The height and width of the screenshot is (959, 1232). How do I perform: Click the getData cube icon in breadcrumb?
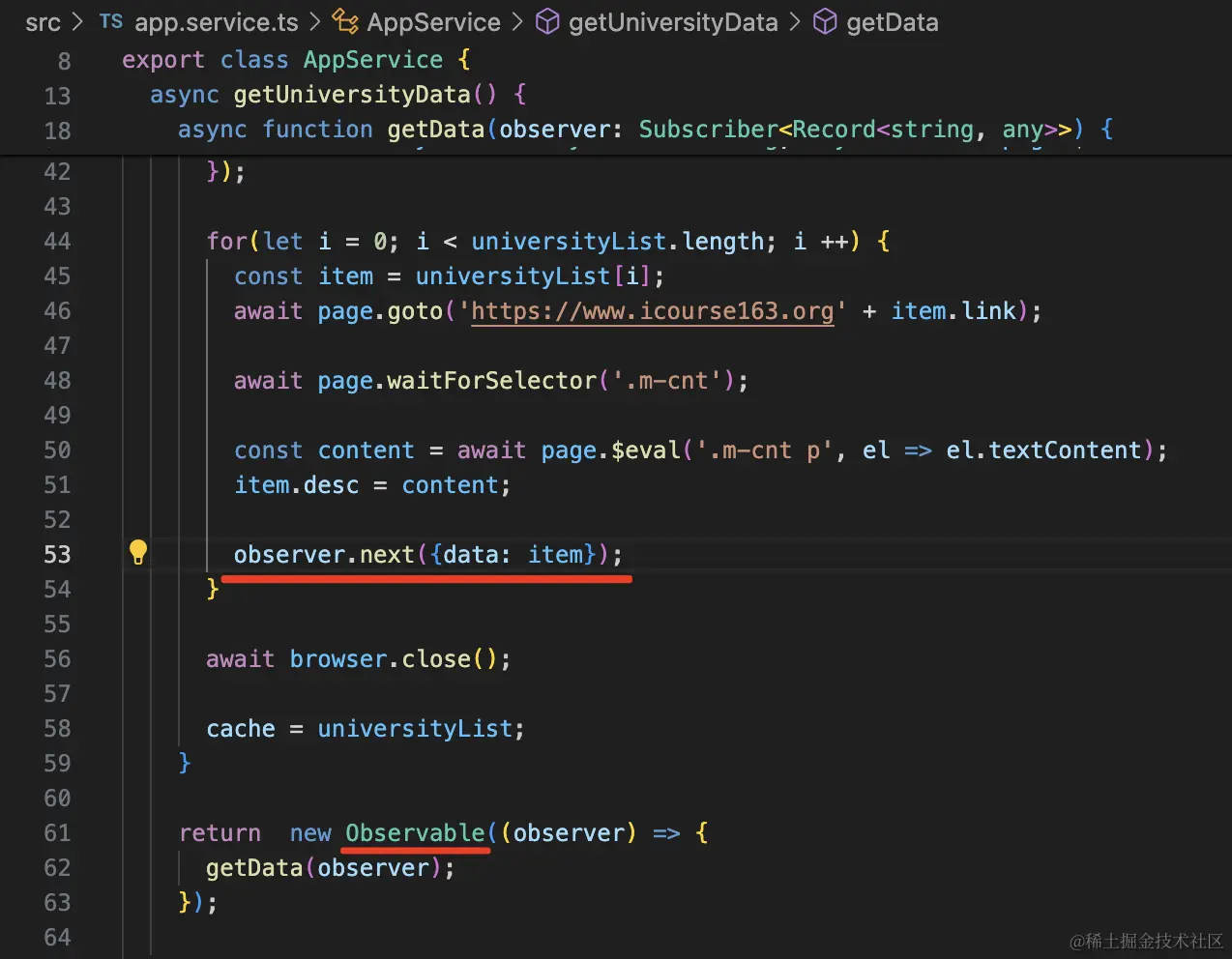[825, 21]
